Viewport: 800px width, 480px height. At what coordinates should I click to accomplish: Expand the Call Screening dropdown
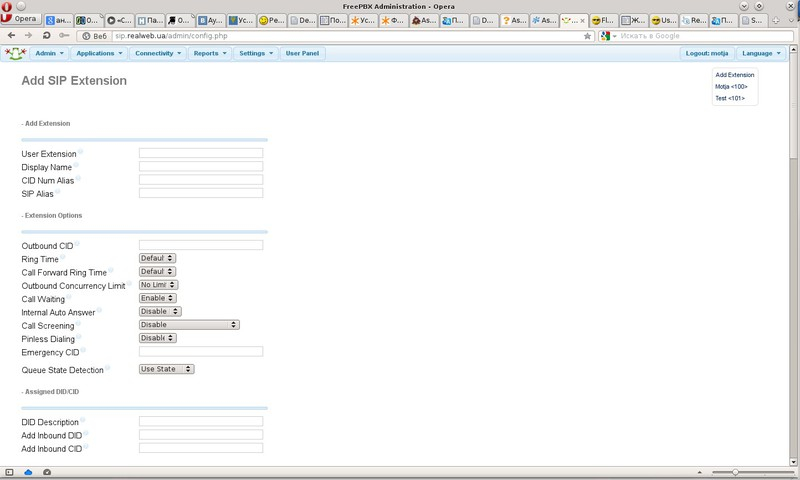click(189, 325)
